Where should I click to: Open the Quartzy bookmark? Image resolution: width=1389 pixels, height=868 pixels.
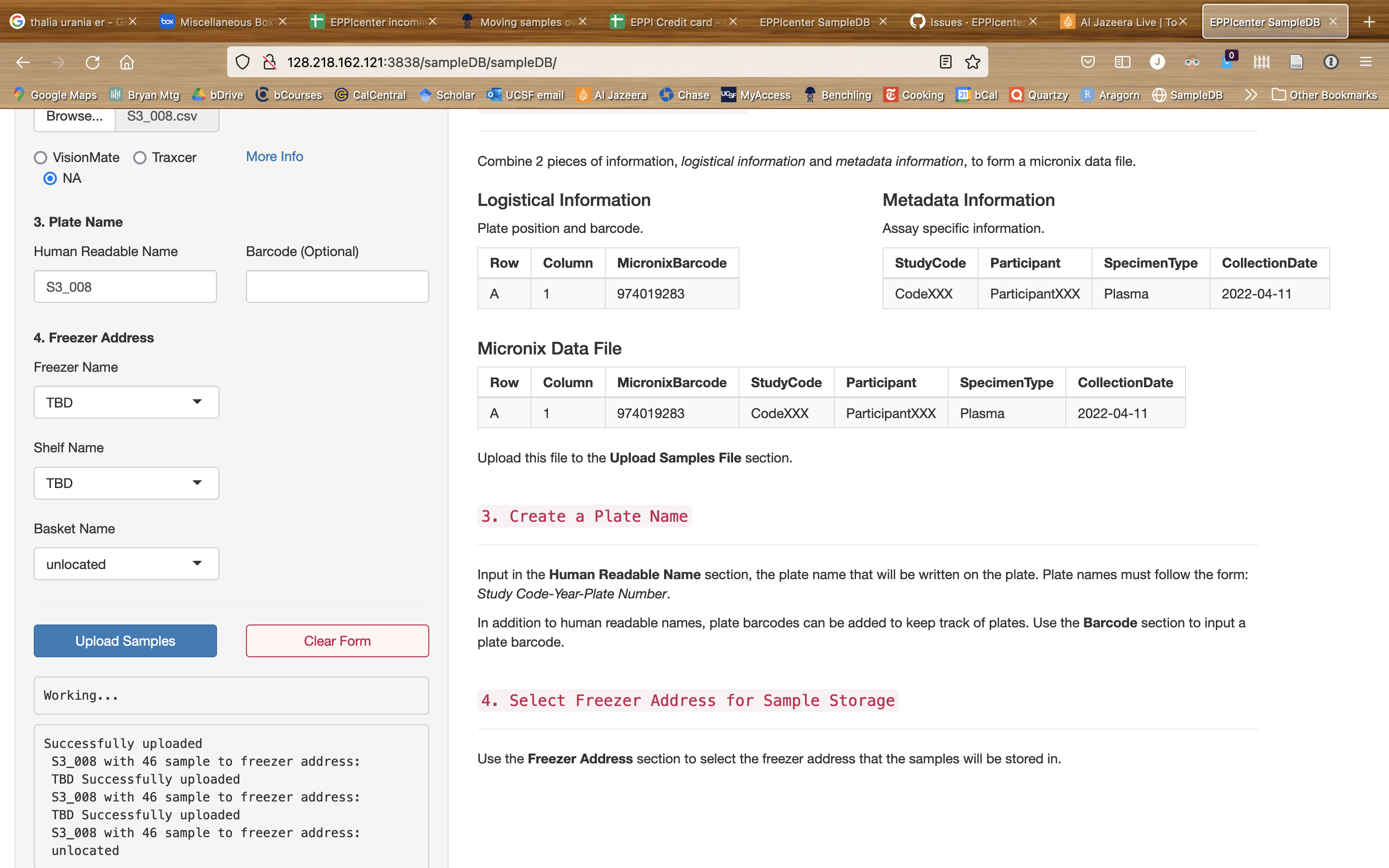coord(1047,95)
